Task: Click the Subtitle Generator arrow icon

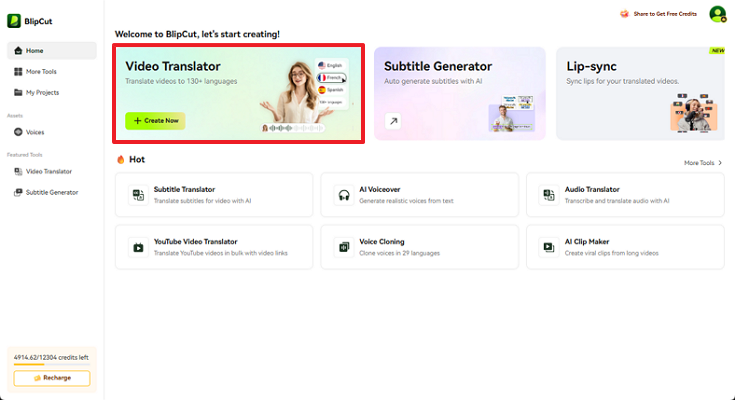Action: pyautogui.click(x=393, y=121)
